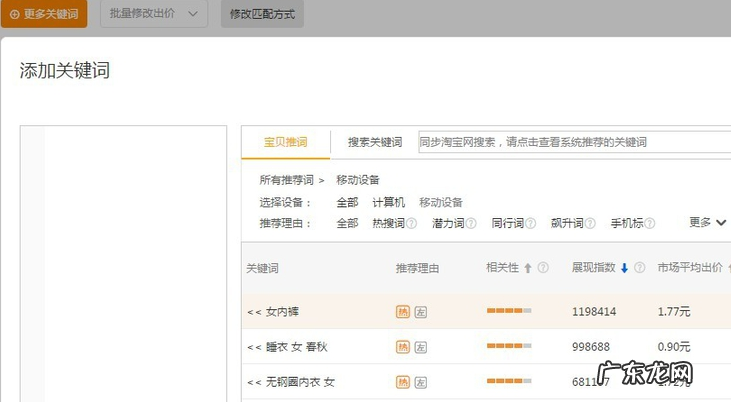Add keyword 女内裤 via << arrow
The image size is (731, 402).
pos(254,312)
